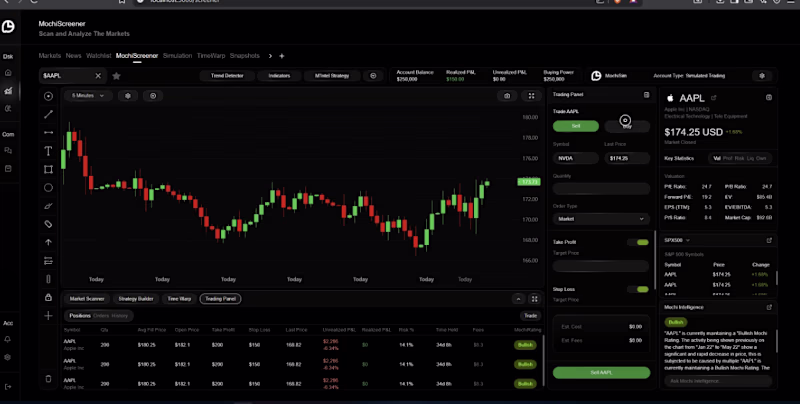The height and width of the screenshot is (404, 800).
Task: Click the Indicators button
Action: click(x=279, y=75)
